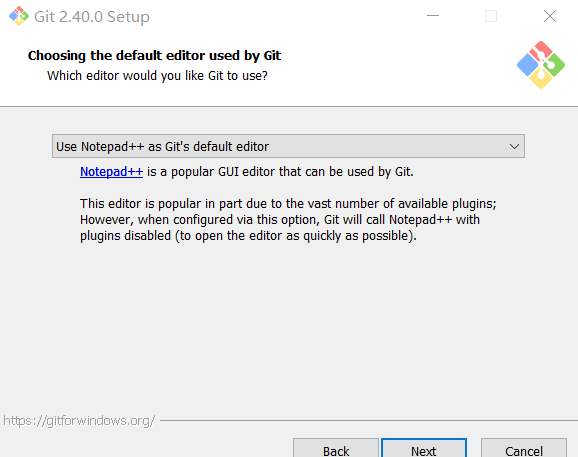Image resolution: width=578 pixels, height=457 pixels.
Task: Click the separator line beside the gitforwindows URL
Action: [x=369, y=420]
